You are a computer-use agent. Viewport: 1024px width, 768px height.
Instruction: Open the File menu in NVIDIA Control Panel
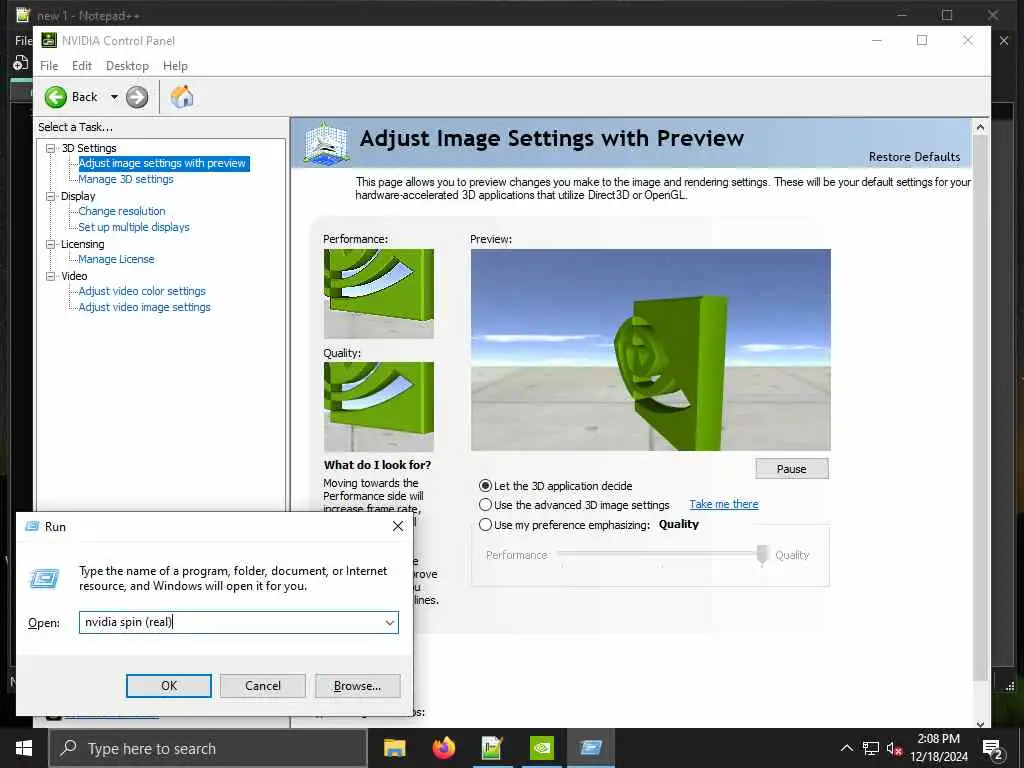(x=49, y=66)
